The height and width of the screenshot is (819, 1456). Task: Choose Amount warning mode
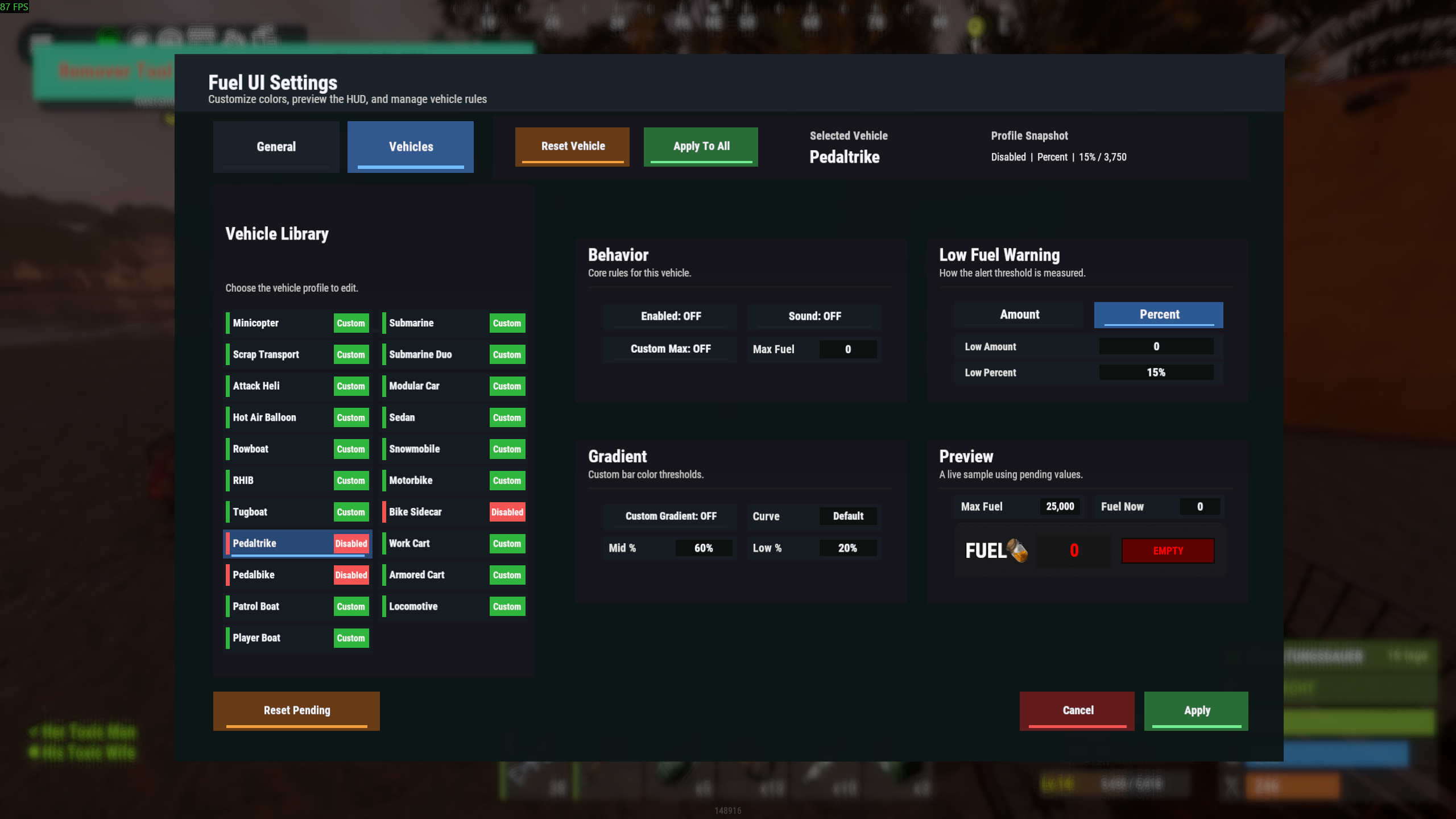tap(1019, 315)
